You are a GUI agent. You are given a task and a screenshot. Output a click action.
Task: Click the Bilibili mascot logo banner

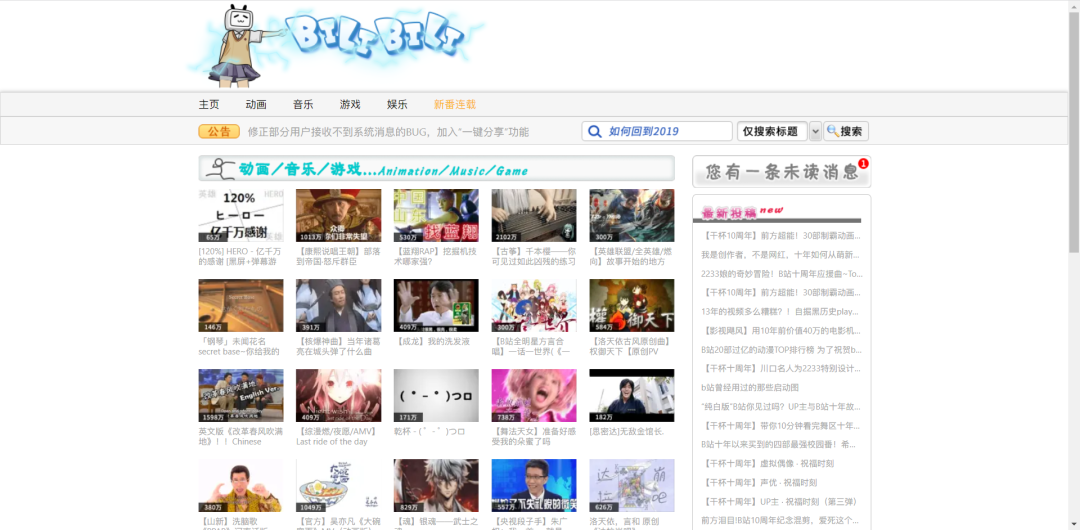point(336,45)
